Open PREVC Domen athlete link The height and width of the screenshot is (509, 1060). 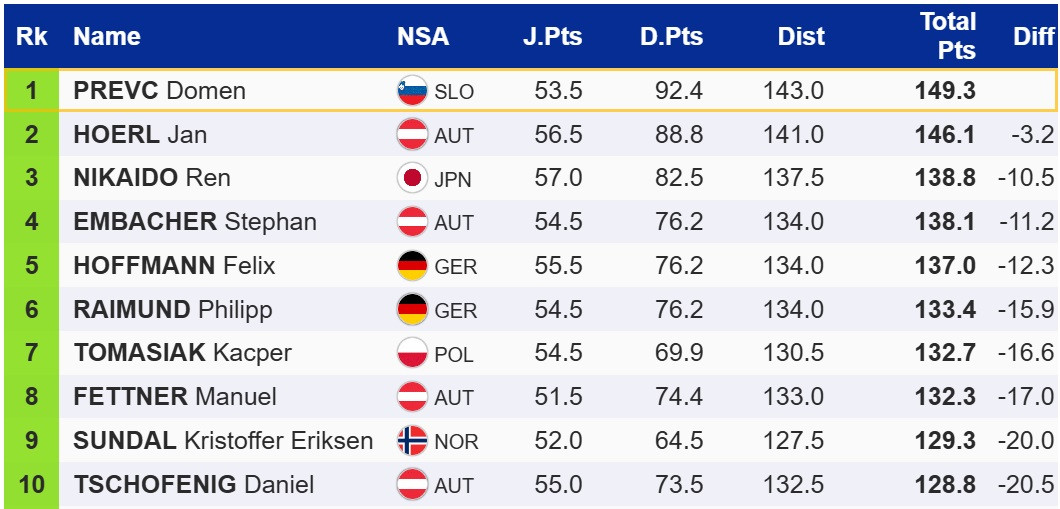[x=159, y=91]
